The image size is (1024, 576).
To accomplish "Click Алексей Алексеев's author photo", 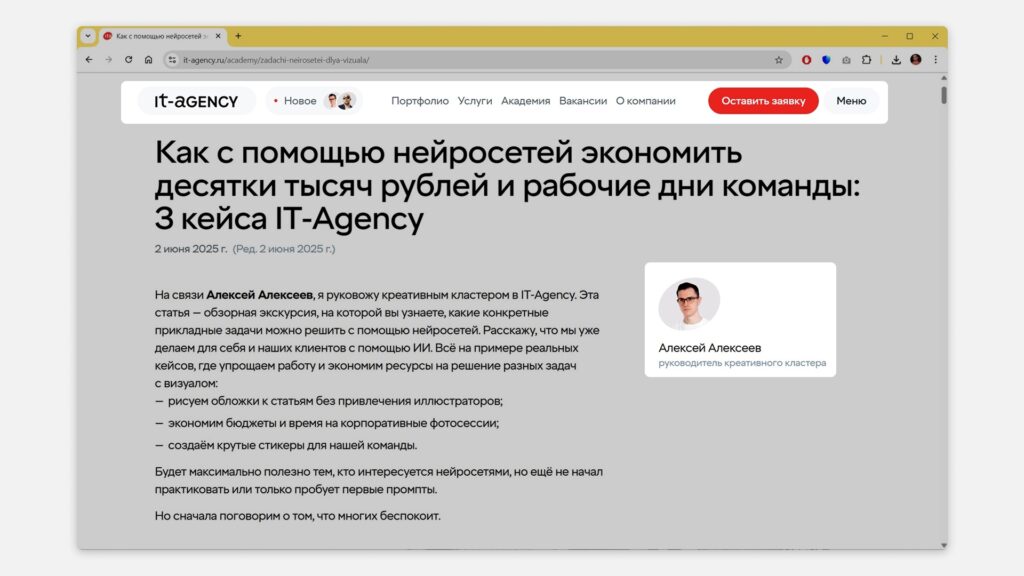I will point(689,304).
